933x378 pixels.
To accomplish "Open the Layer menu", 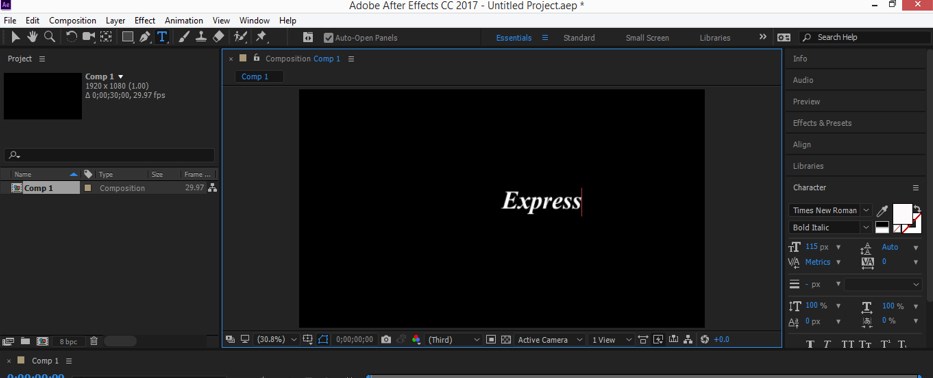I will (x=115, y=20).
